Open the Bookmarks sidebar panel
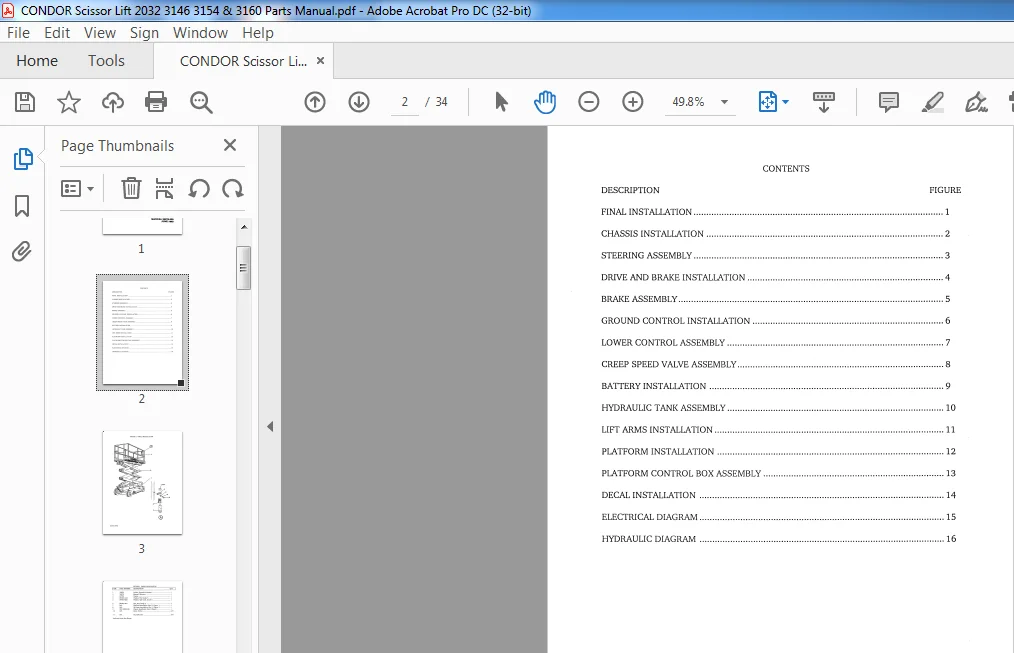Screen dimensions: 1014x653 22,206
